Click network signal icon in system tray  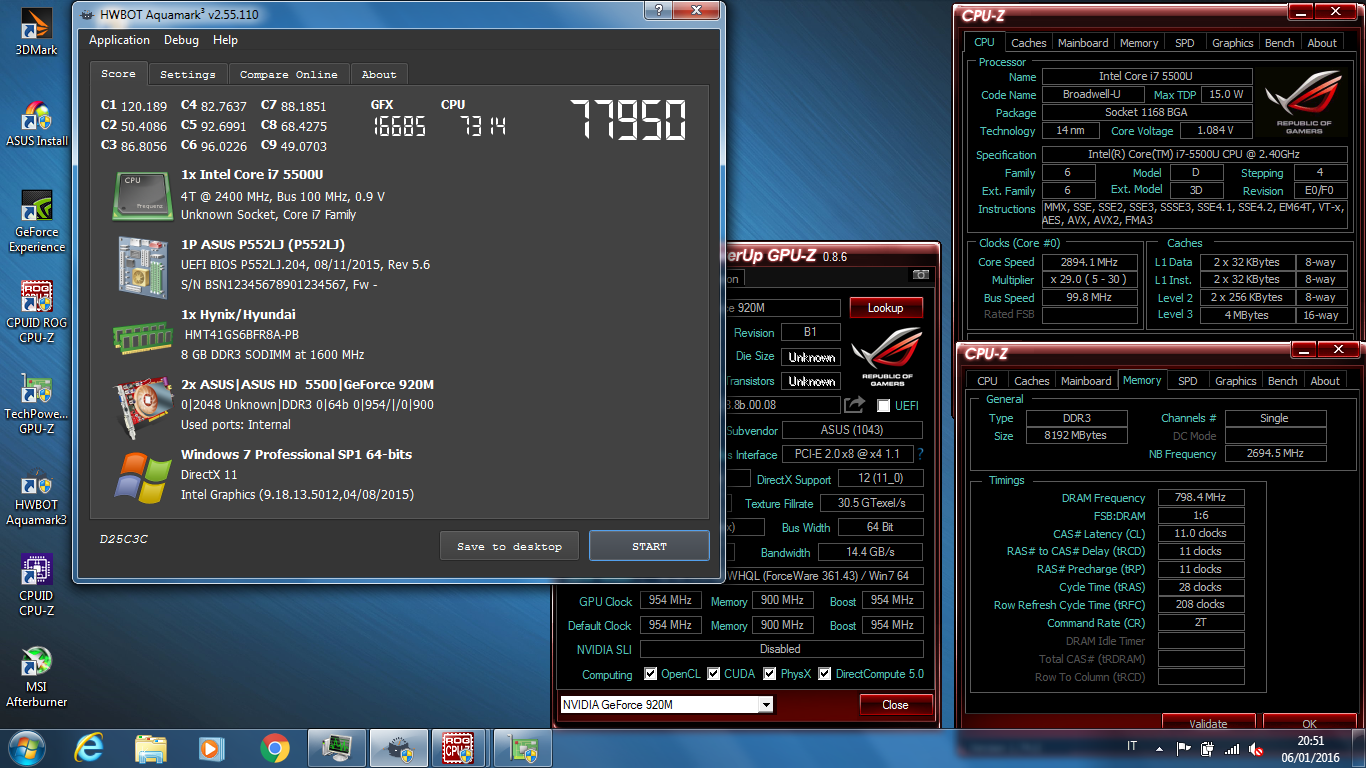[x=1232, y=748]
